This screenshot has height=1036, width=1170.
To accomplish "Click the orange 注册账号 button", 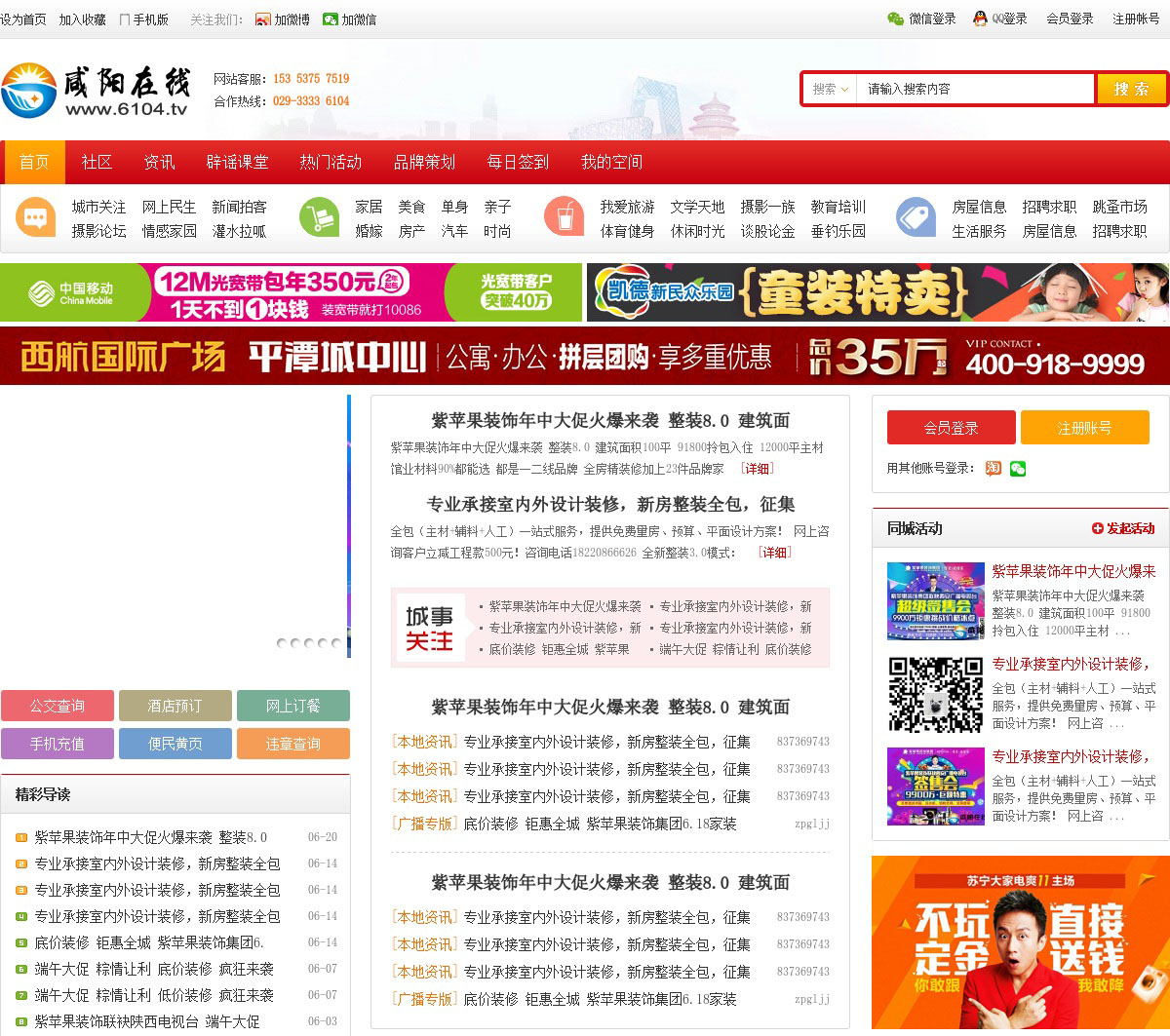I will coord(1084,428).
